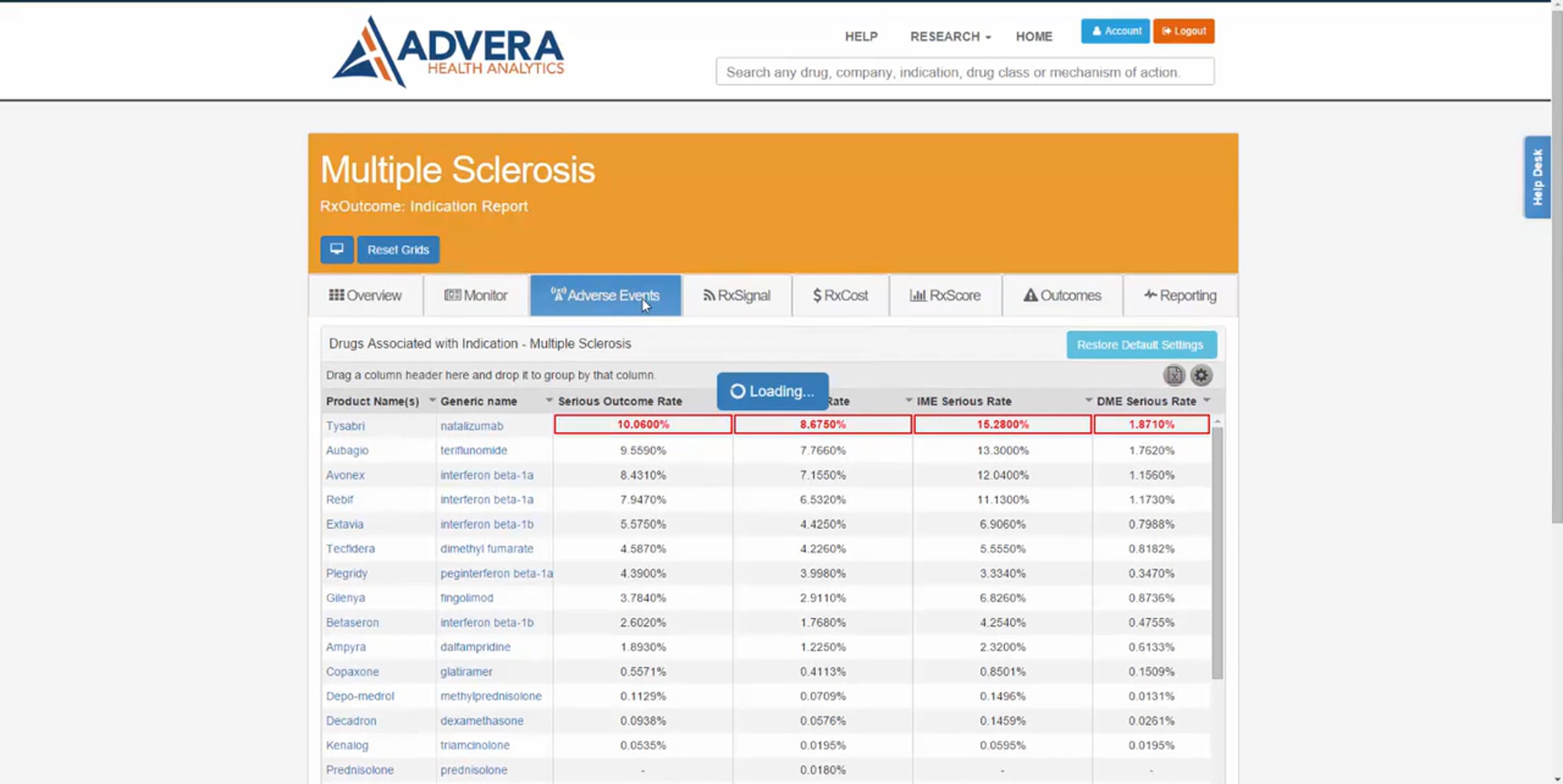Sort by Serious Outcome Rate header
Screen dimensions: 1563x784
pos(620,401)
